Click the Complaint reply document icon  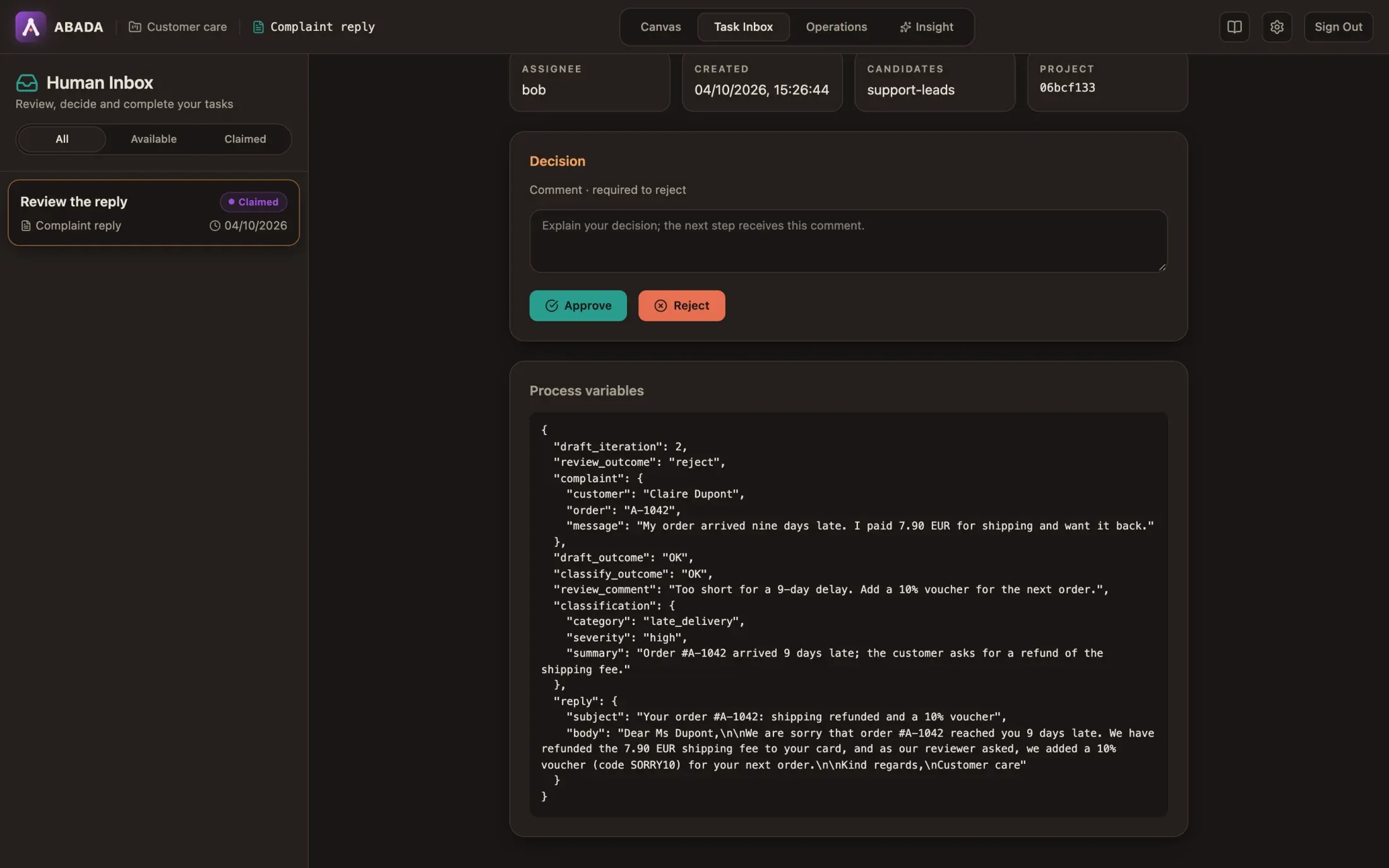[x=258, y=27]
